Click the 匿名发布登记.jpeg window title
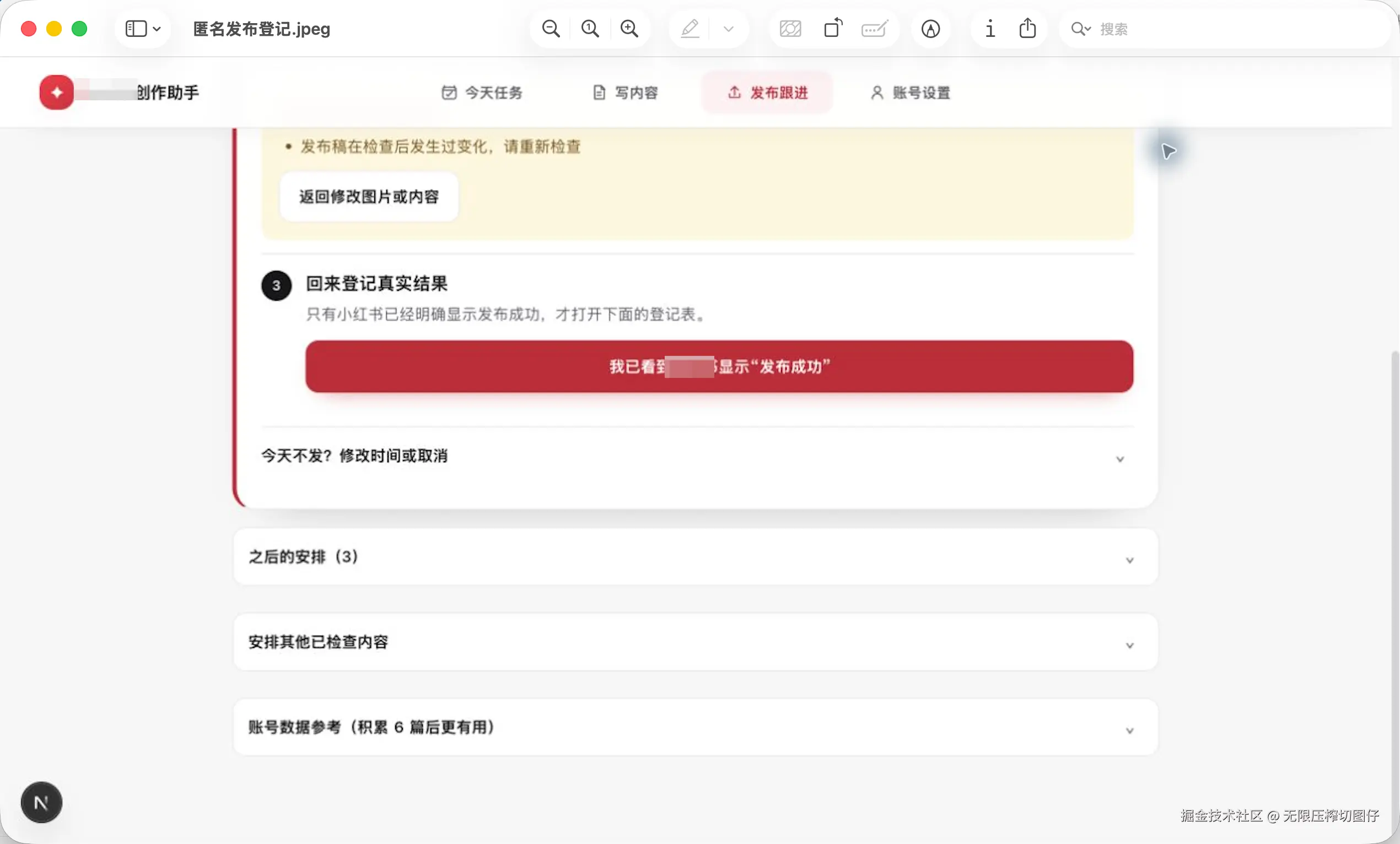The width and height of the screenshot is (1400, 844). tap(261, 29)
